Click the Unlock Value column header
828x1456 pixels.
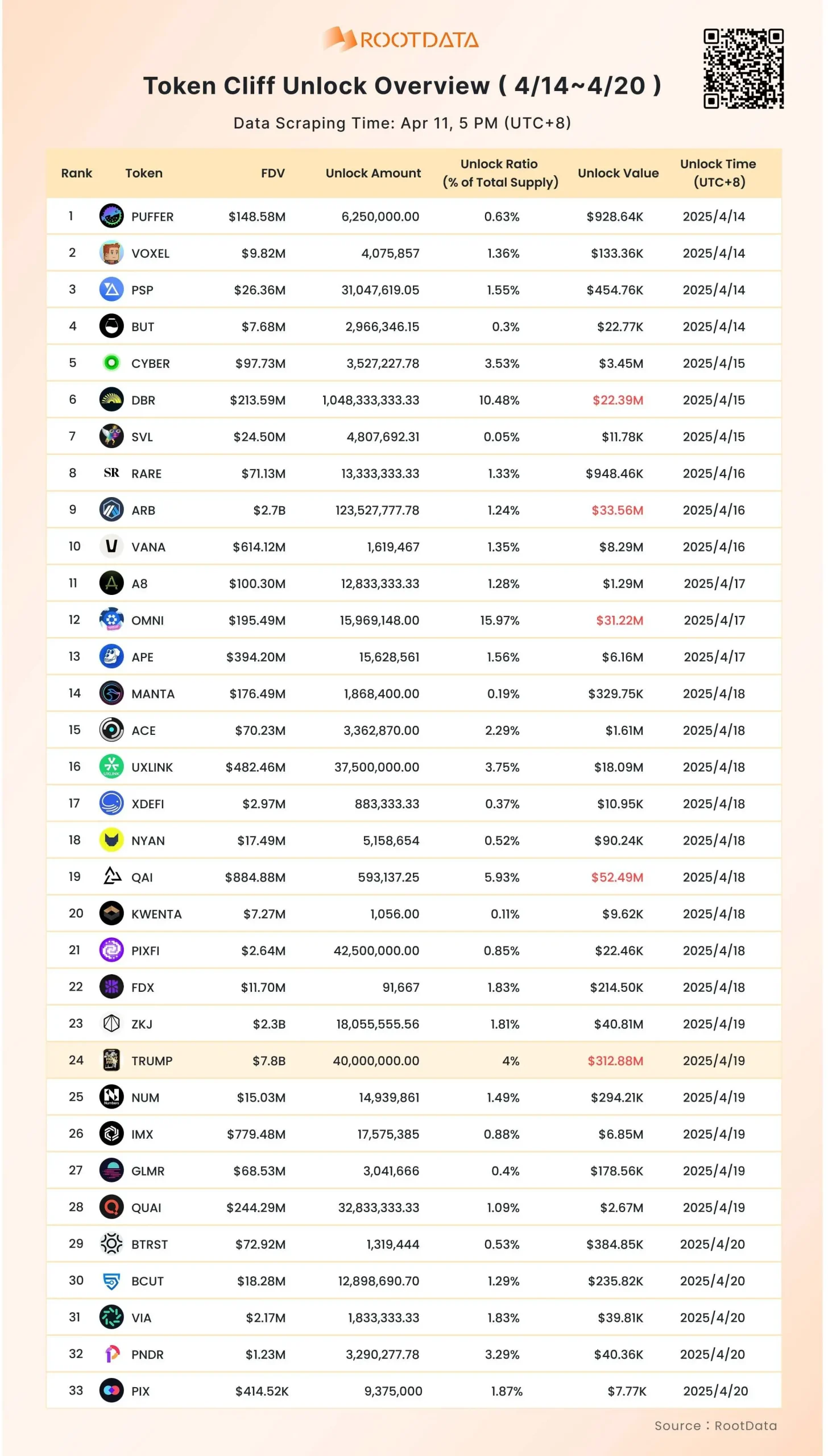point(618,173)
